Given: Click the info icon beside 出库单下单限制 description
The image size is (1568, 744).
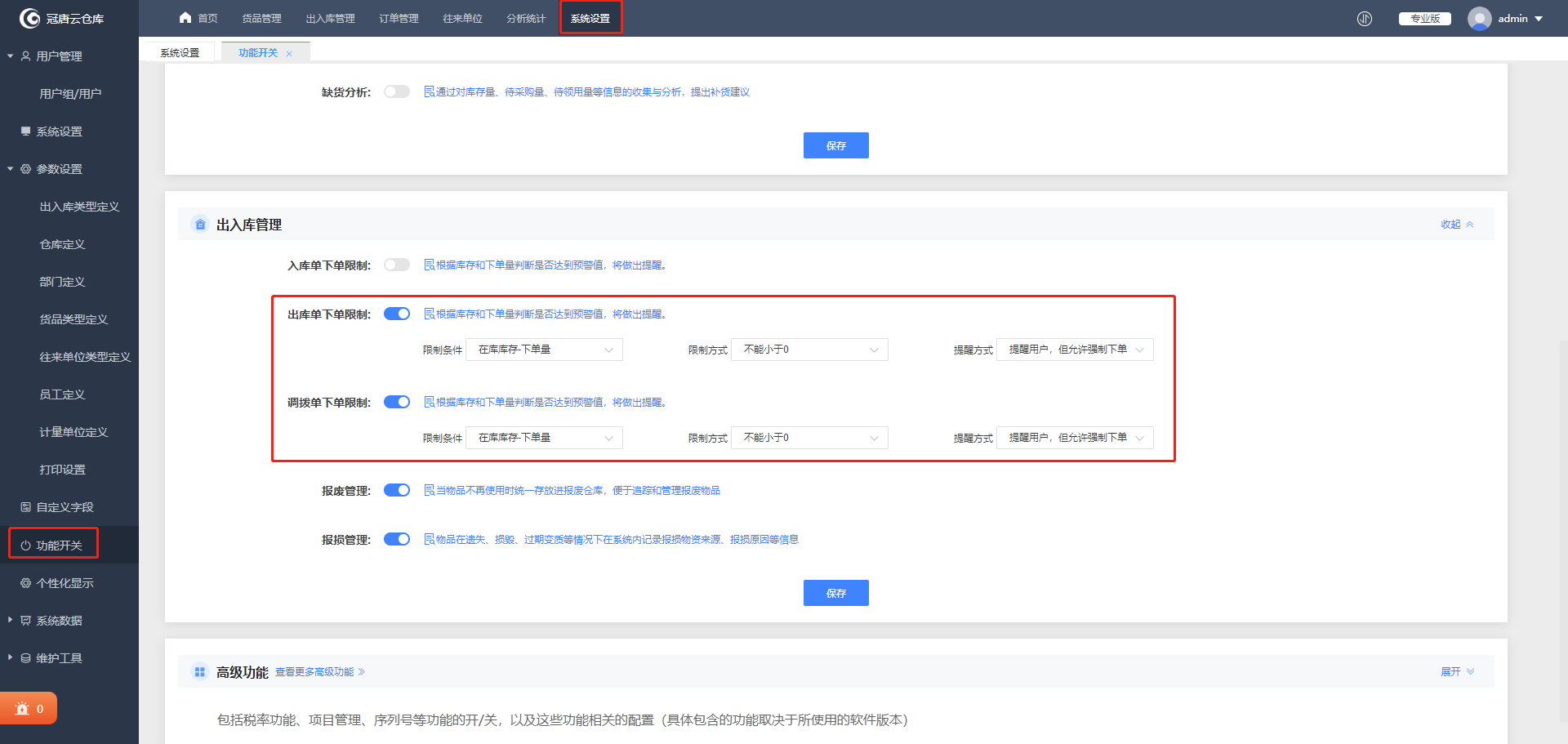Looking at the screenshot, I should [429, 314].
